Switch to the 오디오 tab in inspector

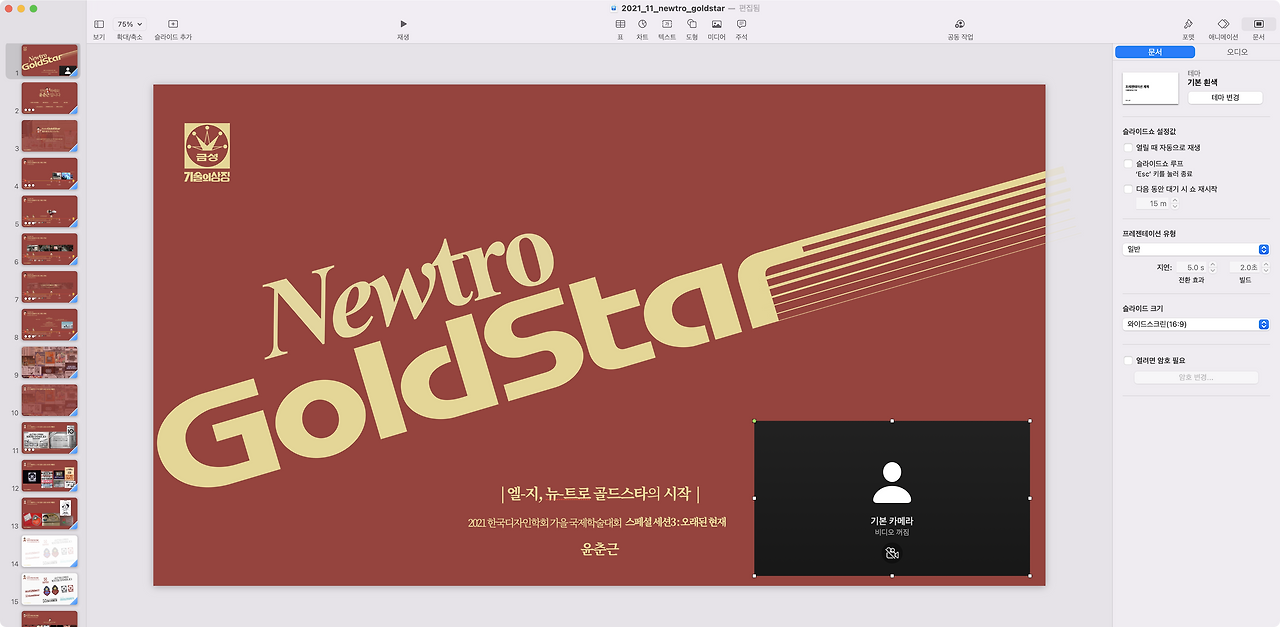pos(1237,51)
